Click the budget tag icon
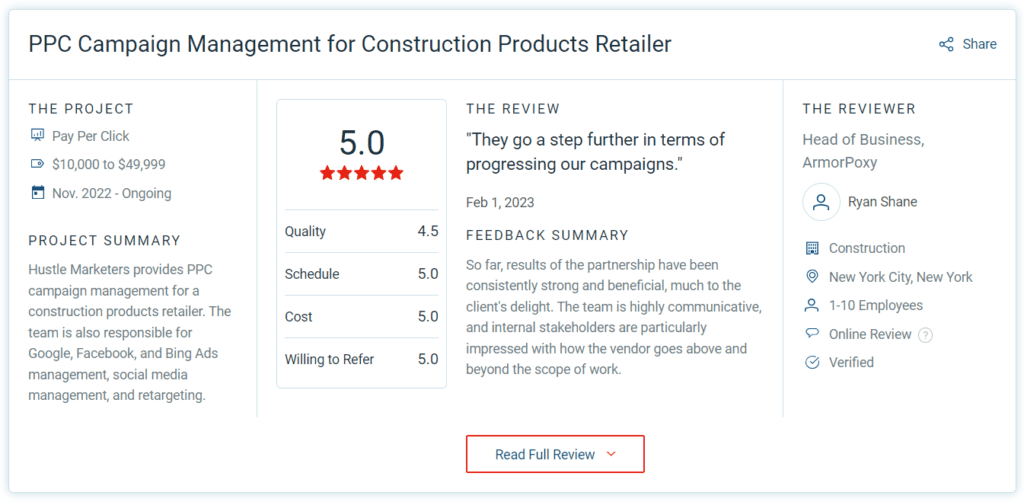The height and width of the screenshot is (502, 1024). (38, 164)
